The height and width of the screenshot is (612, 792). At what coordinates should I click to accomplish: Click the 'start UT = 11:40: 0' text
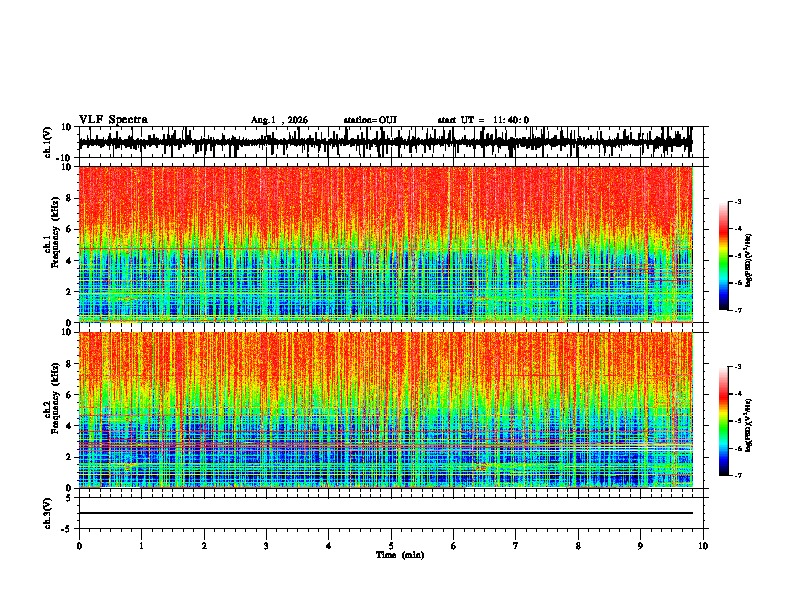pyautogui.click(x=483, y=120)
